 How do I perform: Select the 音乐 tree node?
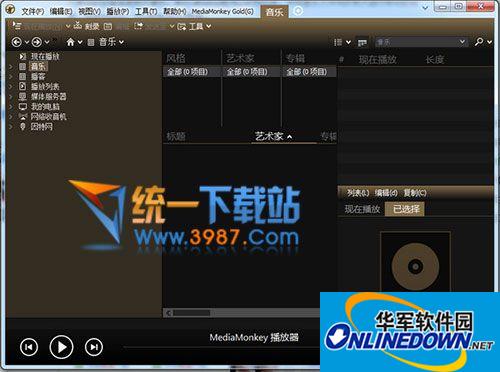click(38, 66)
